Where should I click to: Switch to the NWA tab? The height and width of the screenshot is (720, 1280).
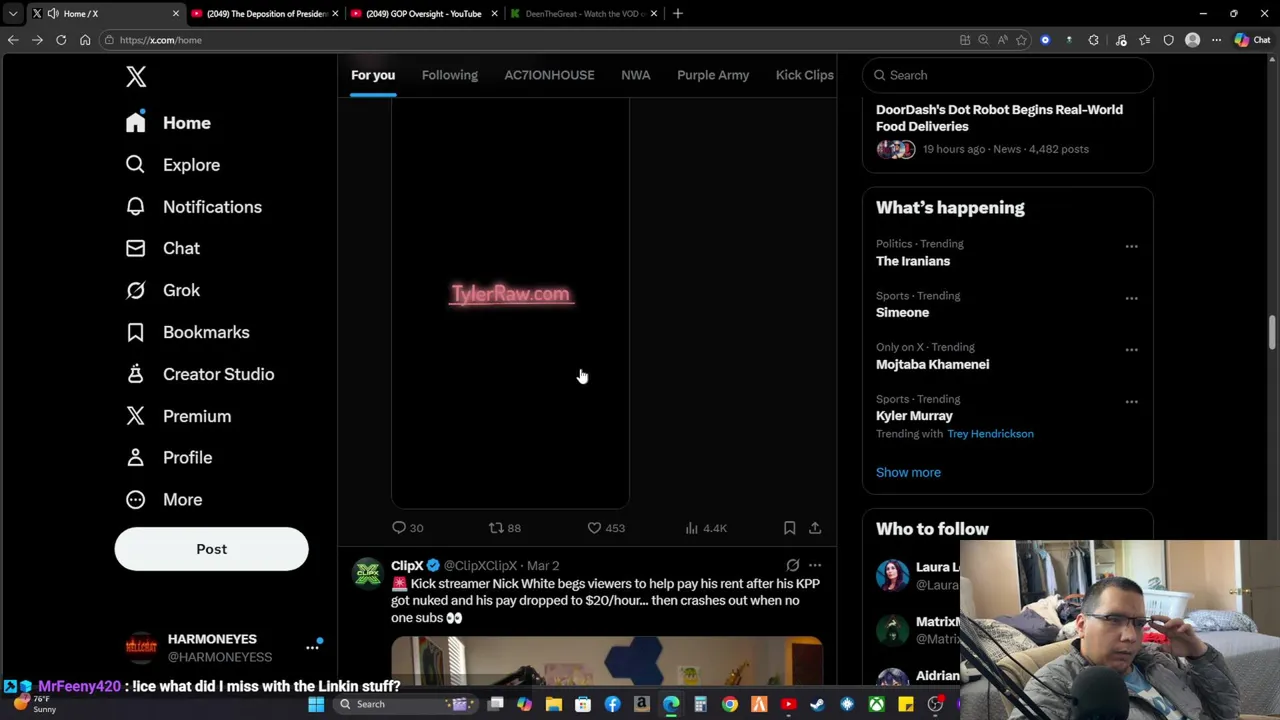coord(635,75)
